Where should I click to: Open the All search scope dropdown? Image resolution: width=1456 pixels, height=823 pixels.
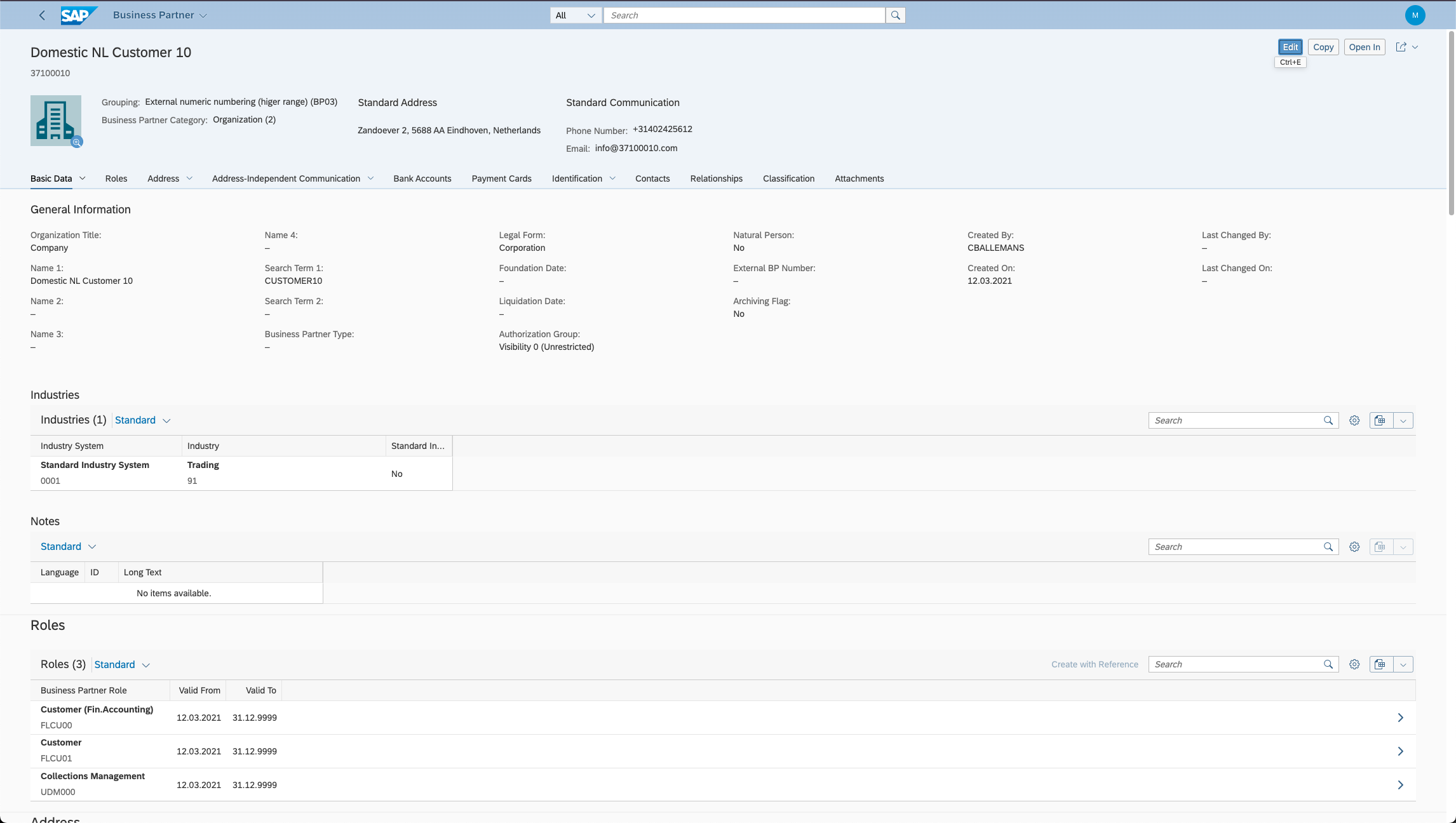(x=576, y=15)
